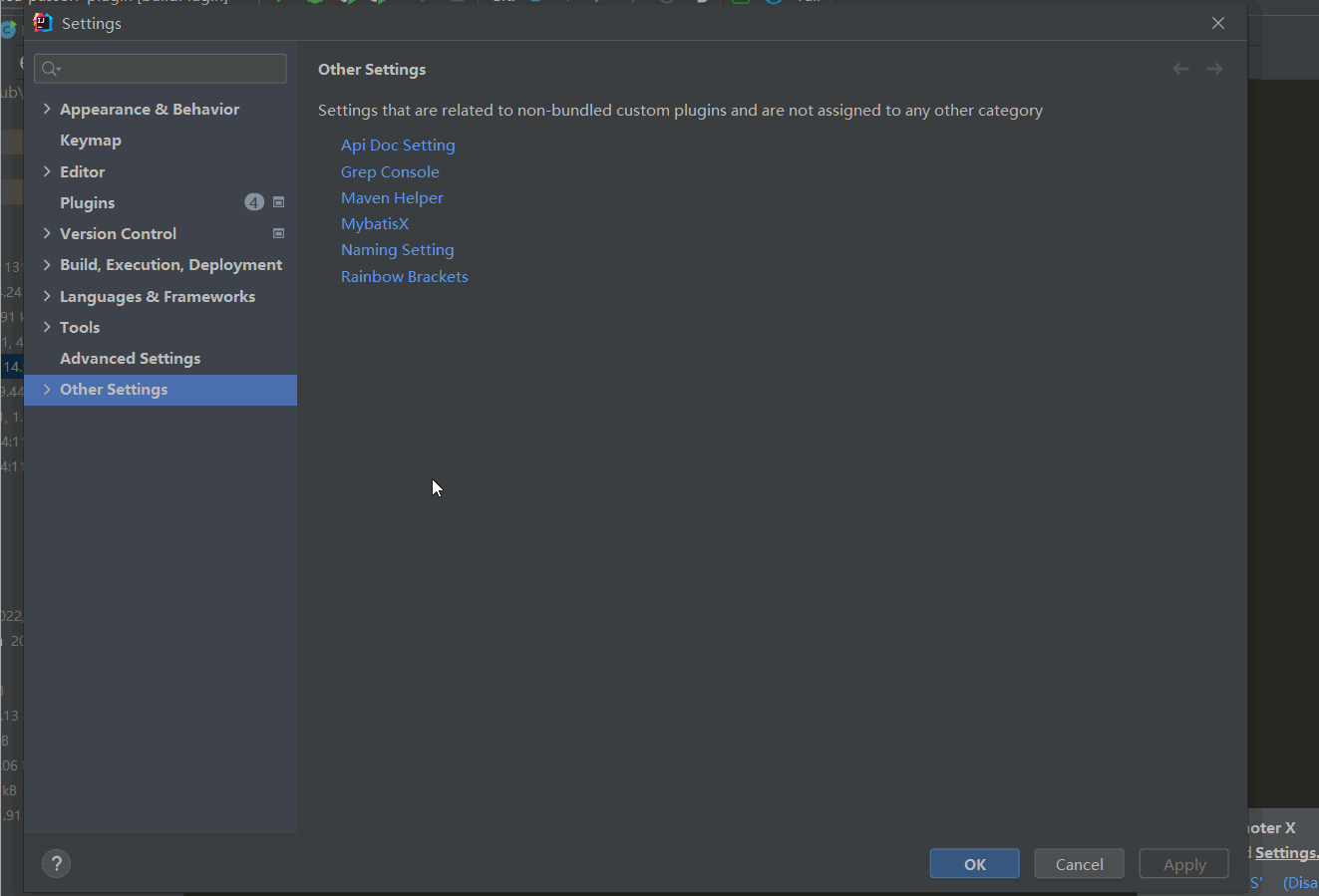Go back with the left arrow icon

(1181, 69)
